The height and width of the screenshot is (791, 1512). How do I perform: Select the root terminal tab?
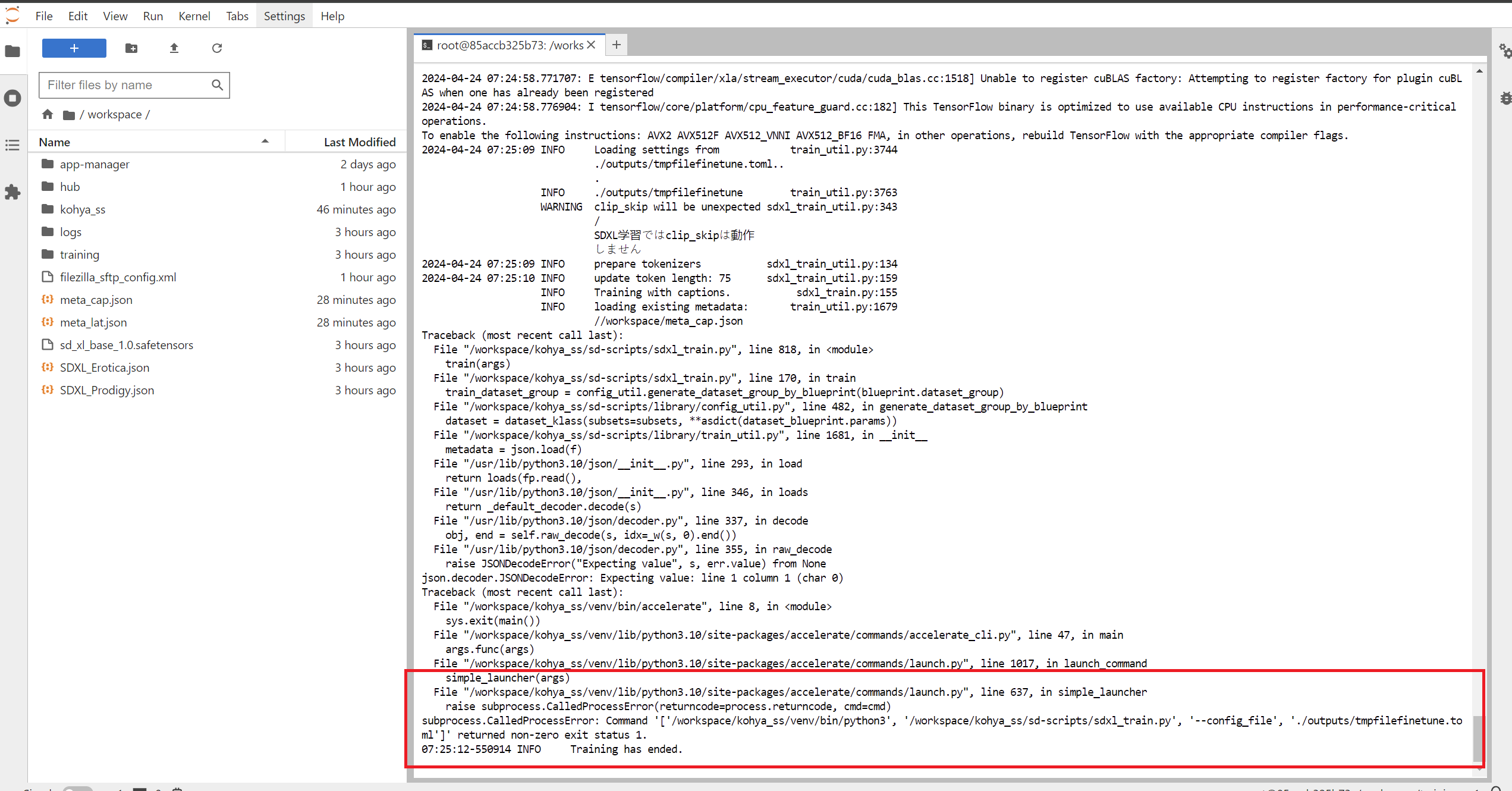[509, 45]
